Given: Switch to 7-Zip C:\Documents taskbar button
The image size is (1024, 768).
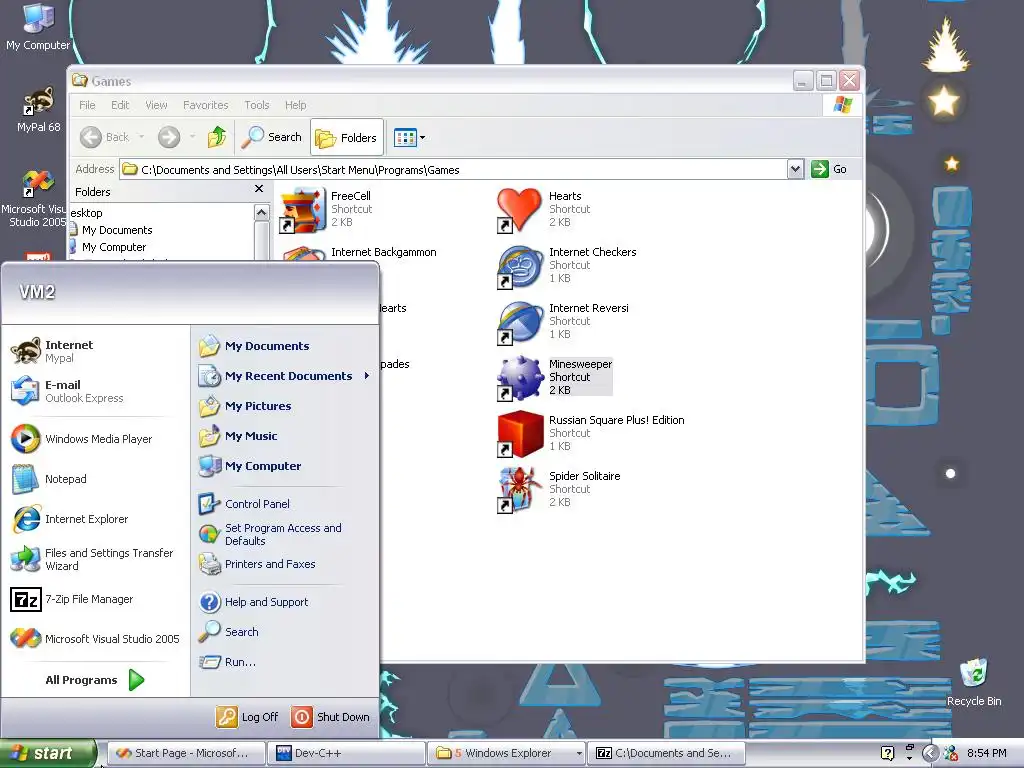Looking at the screenshot, I should click(666, 753).
